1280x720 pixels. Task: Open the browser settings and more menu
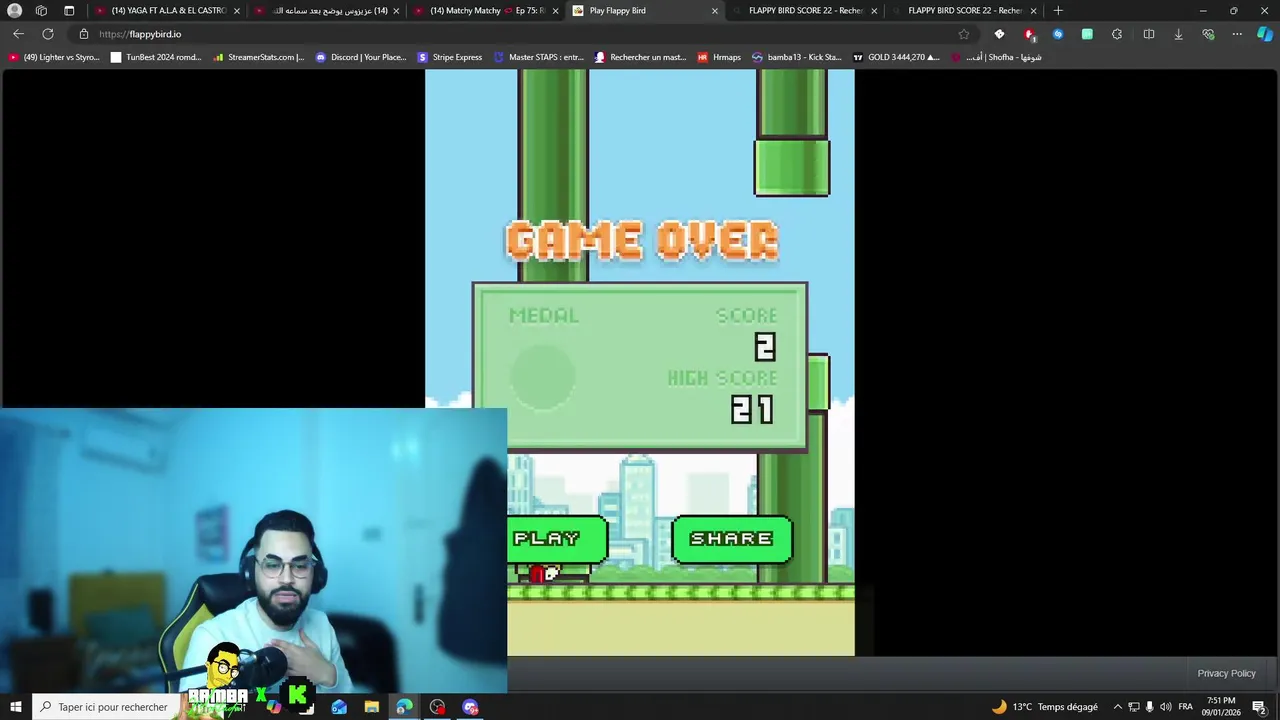pos(1237,34)
